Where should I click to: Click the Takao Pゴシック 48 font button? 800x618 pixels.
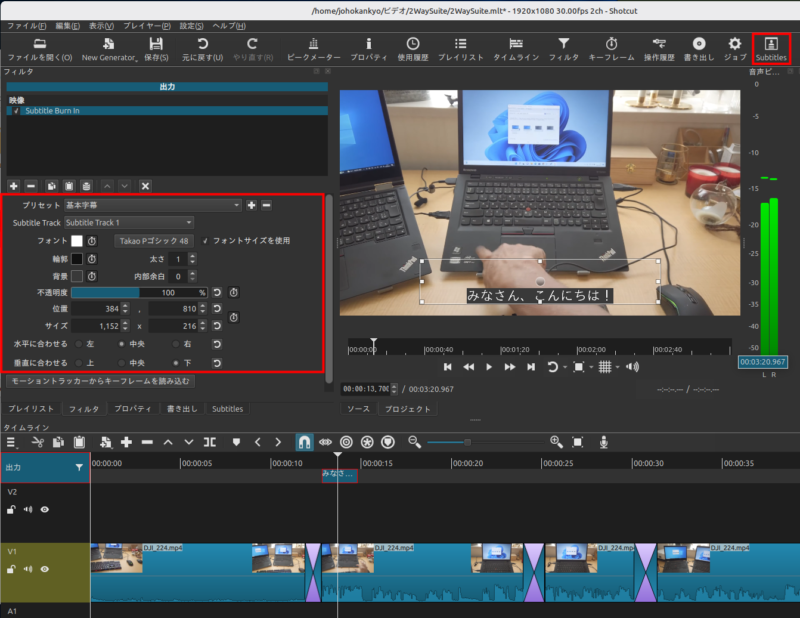click(154, 241)
